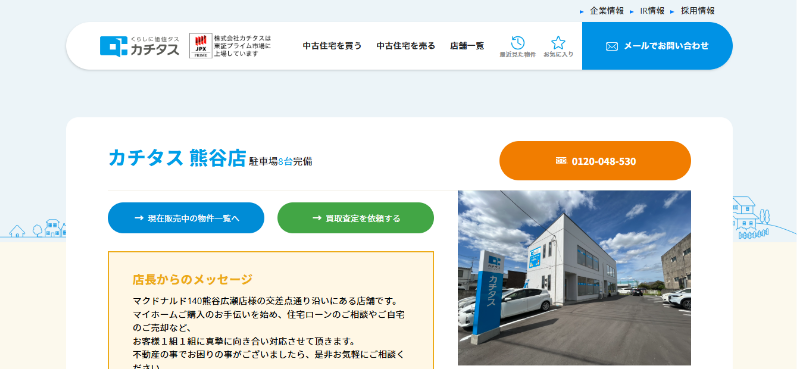This screenshot has height=369, width=797.
Task: Click the カチタス 熊谷店 heading
Action: click(x=177, y=158)
